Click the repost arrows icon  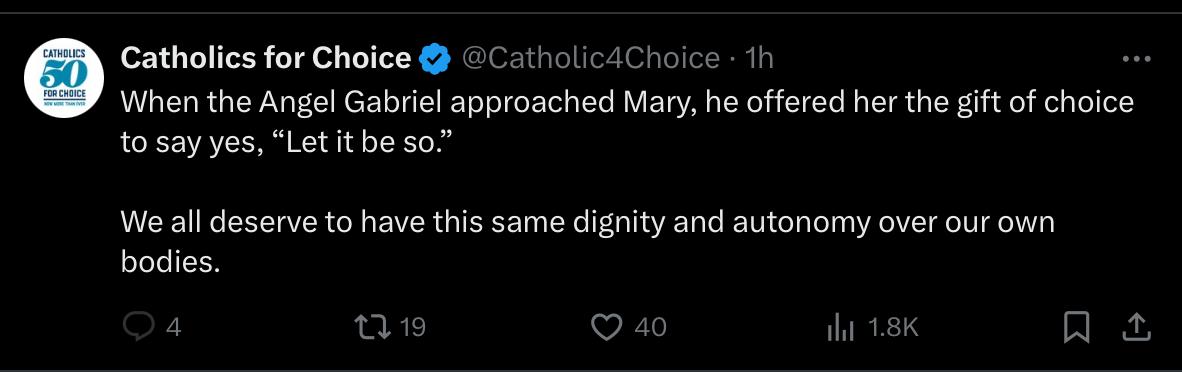pyautogui.click(x=373, y=327)
